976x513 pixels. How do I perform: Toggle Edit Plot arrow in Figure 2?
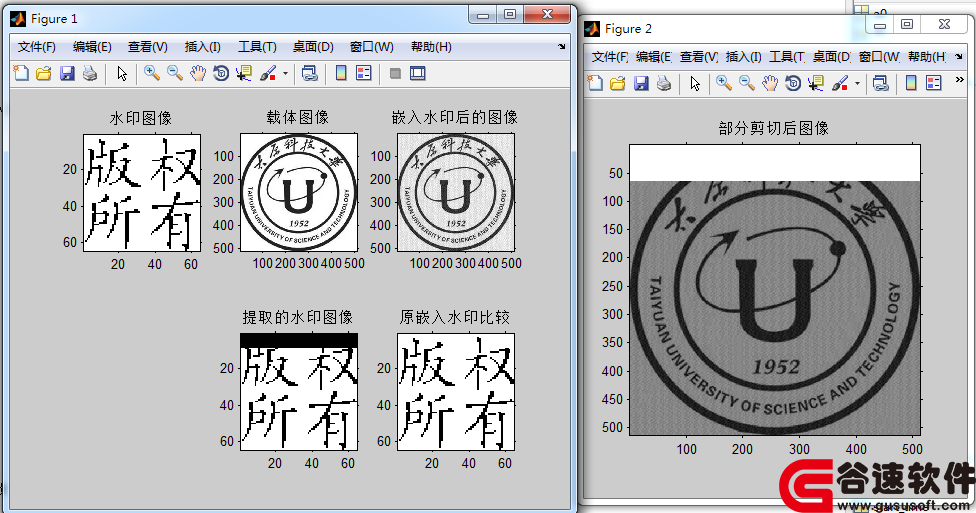point(695,83)
